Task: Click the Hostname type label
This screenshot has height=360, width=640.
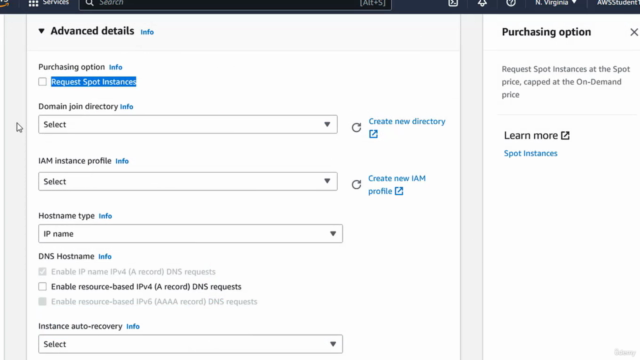Action: click(x=67, y=216)
